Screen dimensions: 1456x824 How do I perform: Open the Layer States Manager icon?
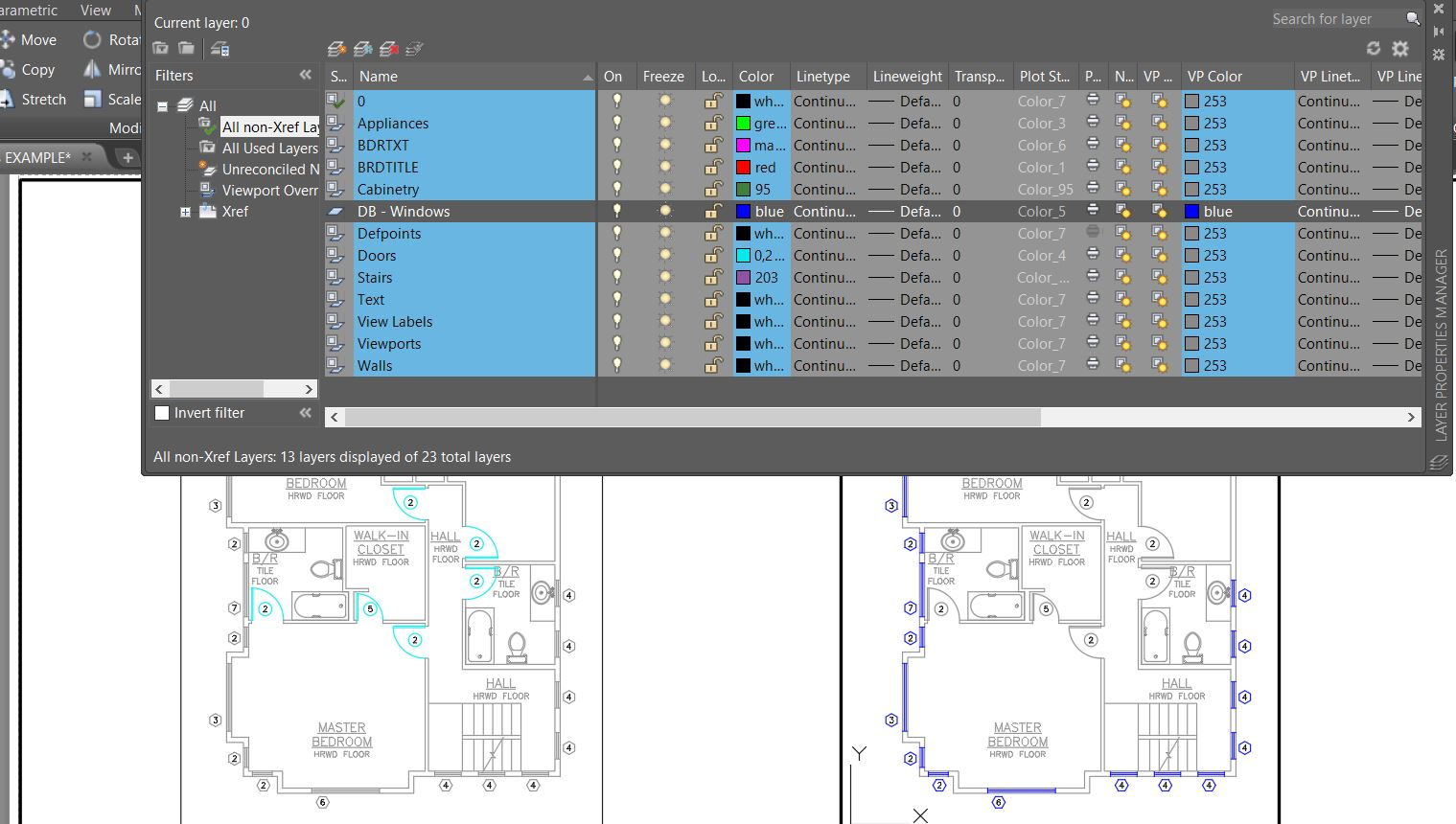(x=220, y=49)
